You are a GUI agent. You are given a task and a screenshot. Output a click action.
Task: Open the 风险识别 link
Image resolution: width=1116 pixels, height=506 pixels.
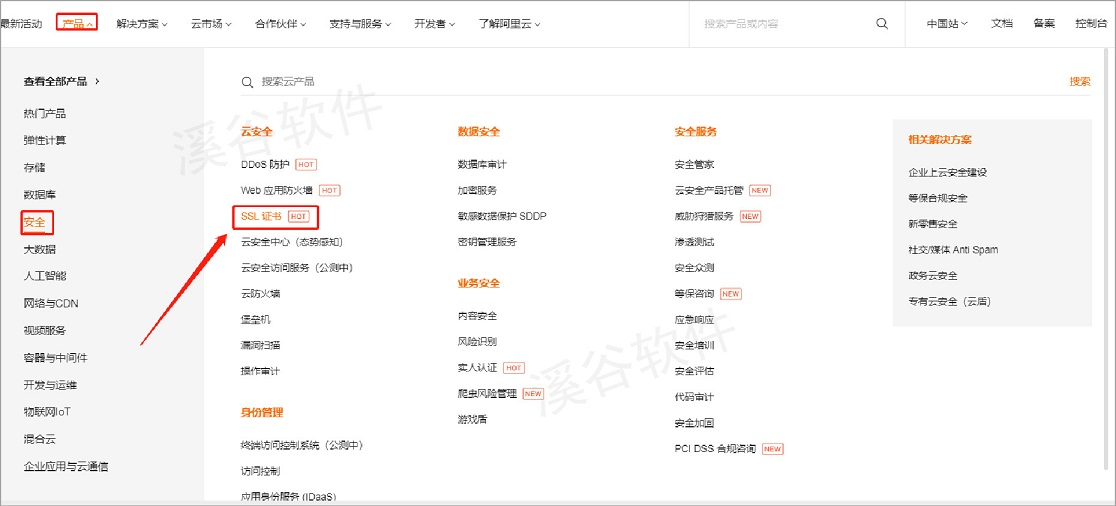coord(477,342)
